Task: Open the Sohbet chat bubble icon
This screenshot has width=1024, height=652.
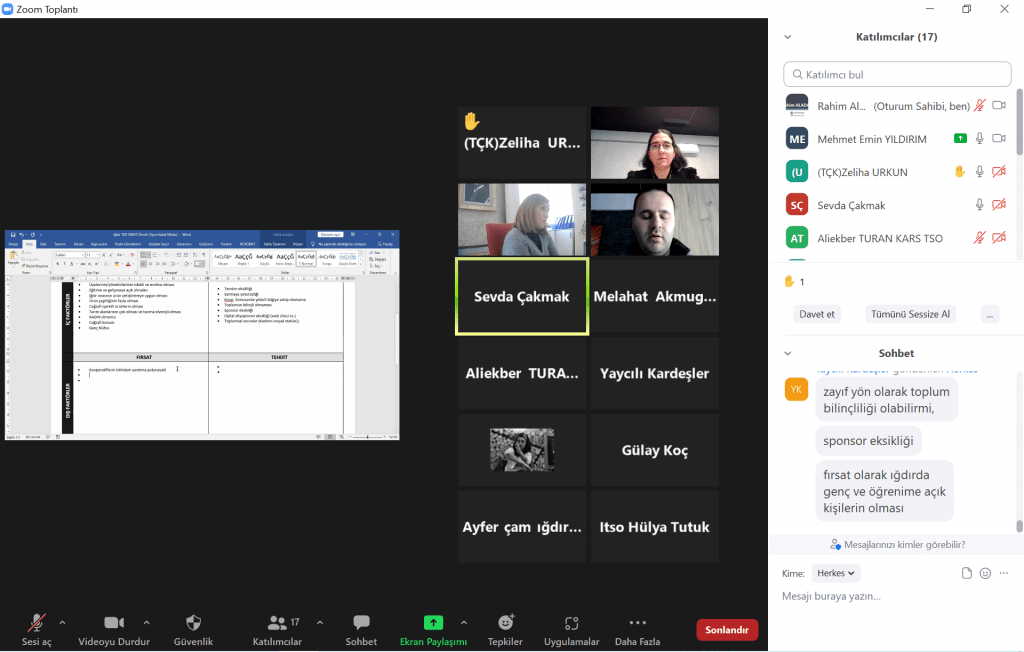Action: coord(361,623)
